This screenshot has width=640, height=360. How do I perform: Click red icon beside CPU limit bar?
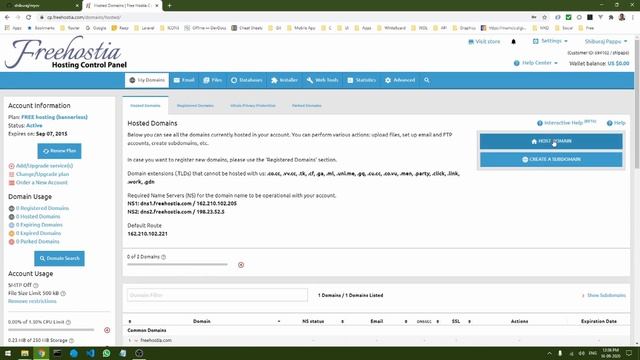(x=107, y=330)
